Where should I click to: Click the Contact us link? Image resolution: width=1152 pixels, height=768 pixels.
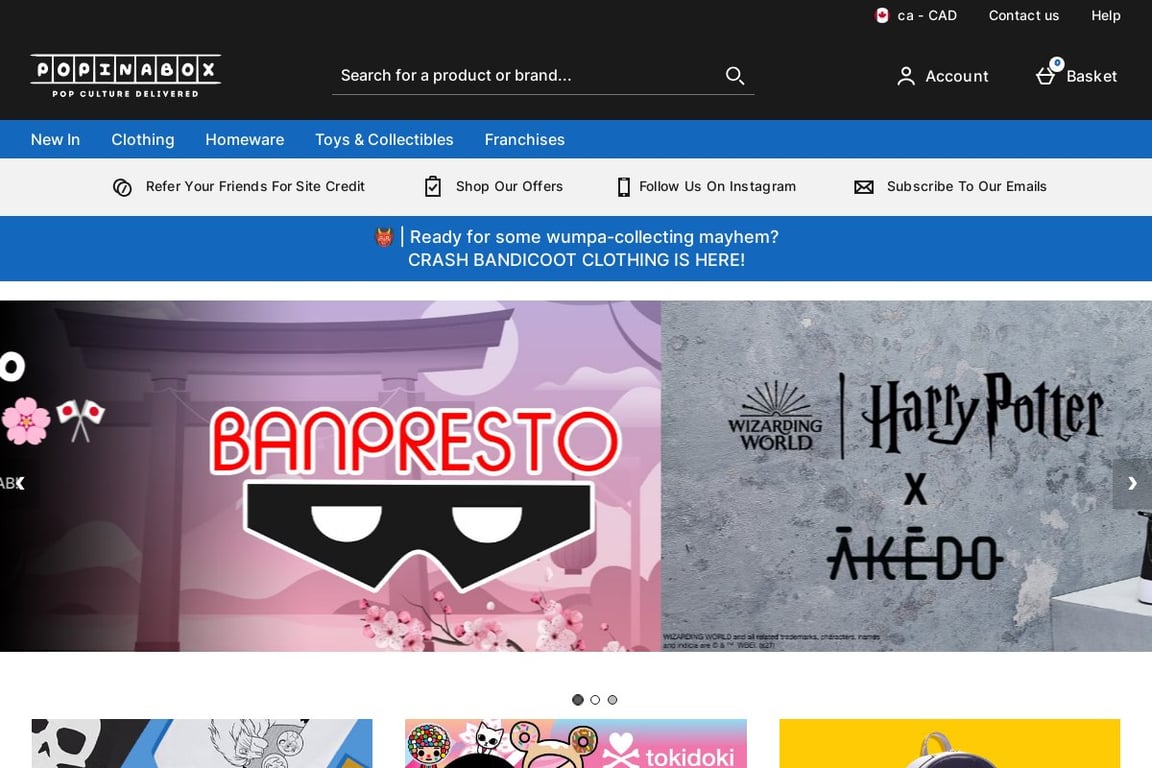(1023, 15)
